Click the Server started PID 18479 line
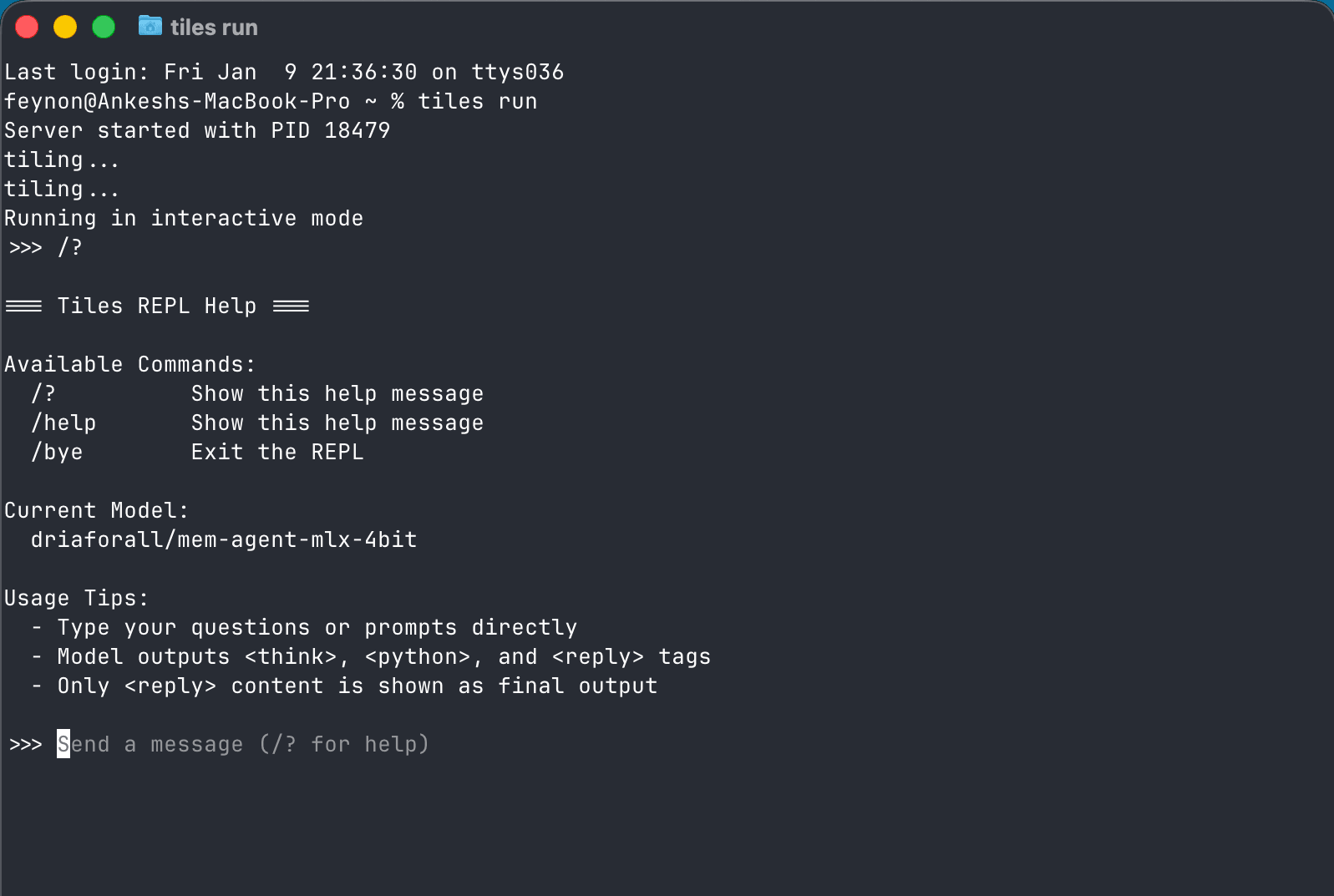Viewport: 1334px width, 896px height. pos(197,130)
